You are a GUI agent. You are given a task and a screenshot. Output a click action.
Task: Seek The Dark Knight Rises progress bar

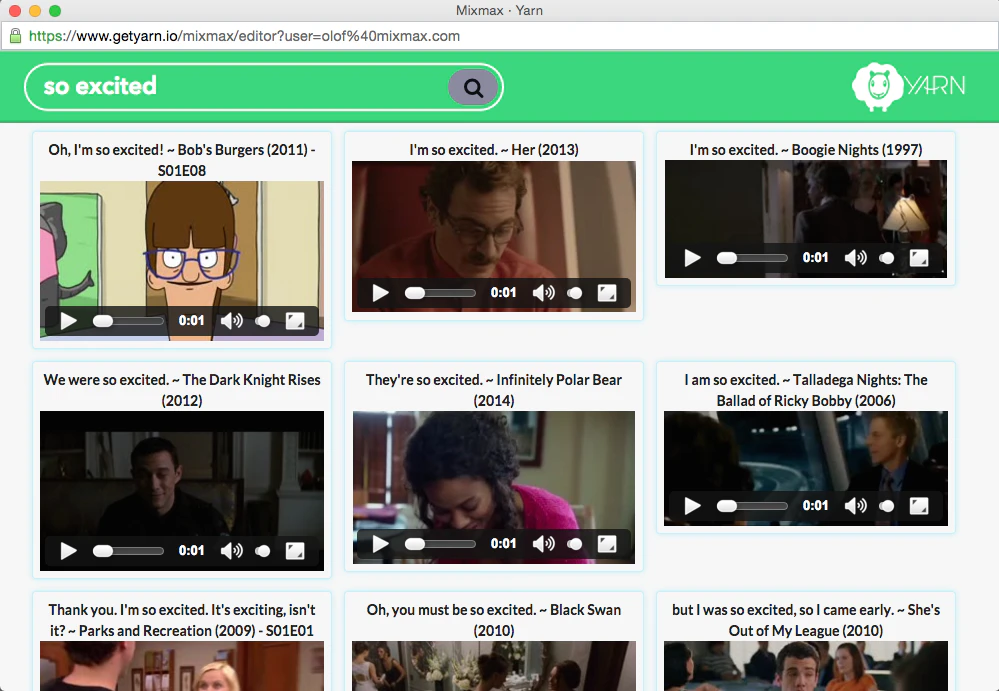pos(128,551)
